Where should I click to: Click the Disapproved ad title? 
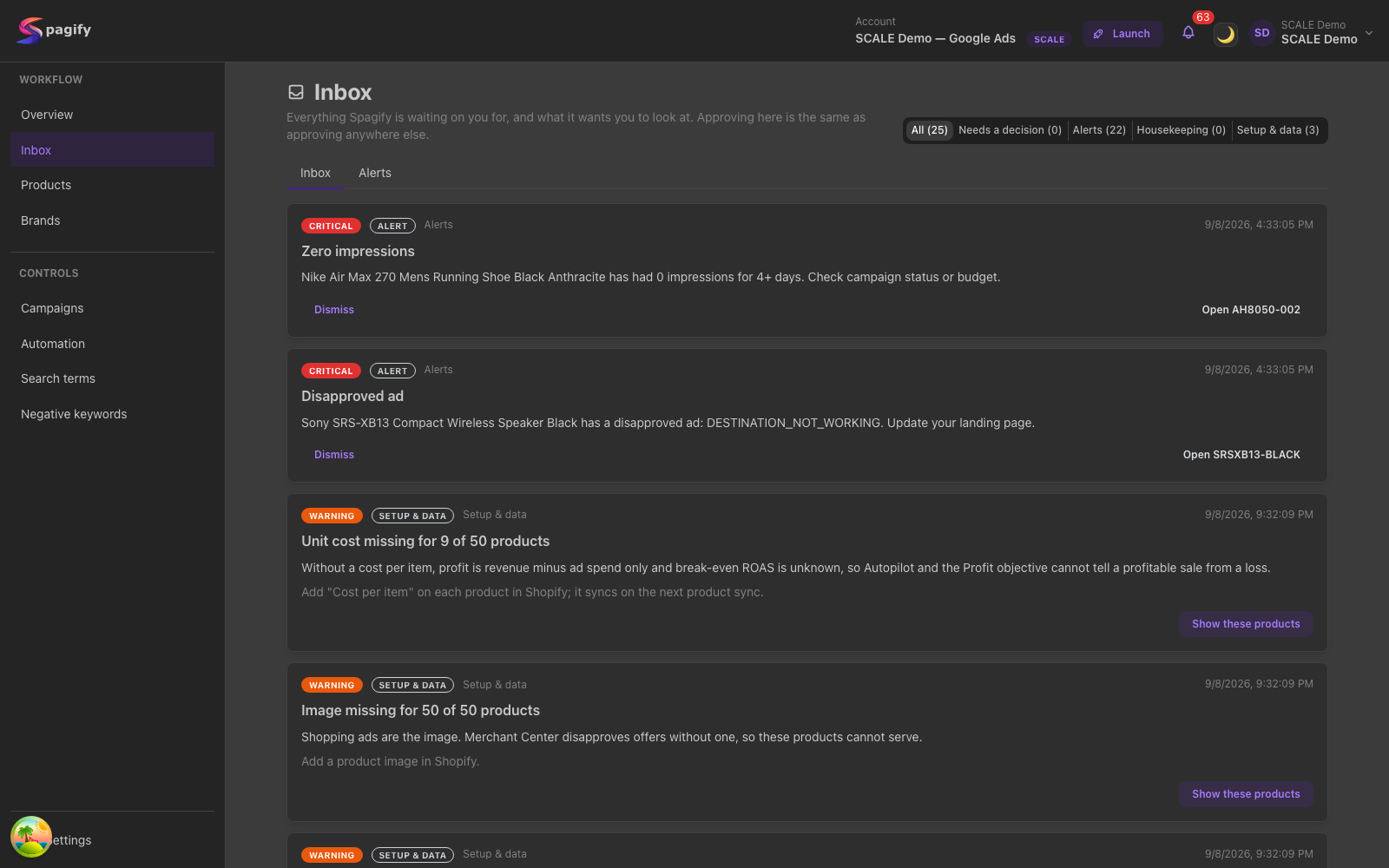[352, 396]
